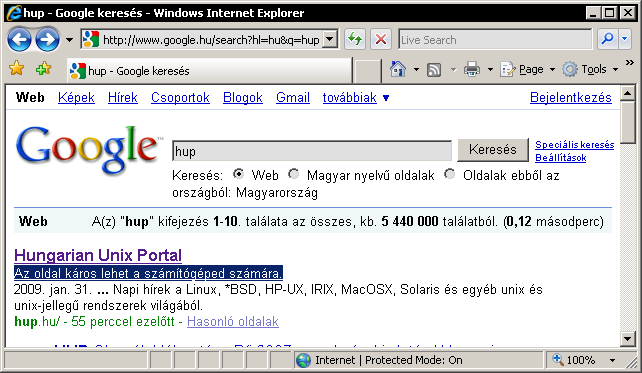The height and width of the screenshot is (373, 642).
Task: Click the Keresés search button
Action: pos(493,149)
